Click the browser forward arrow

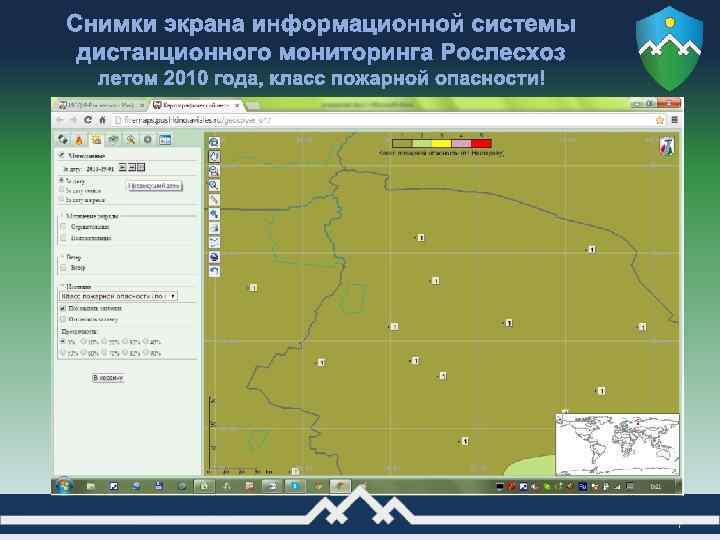(73, 120)
